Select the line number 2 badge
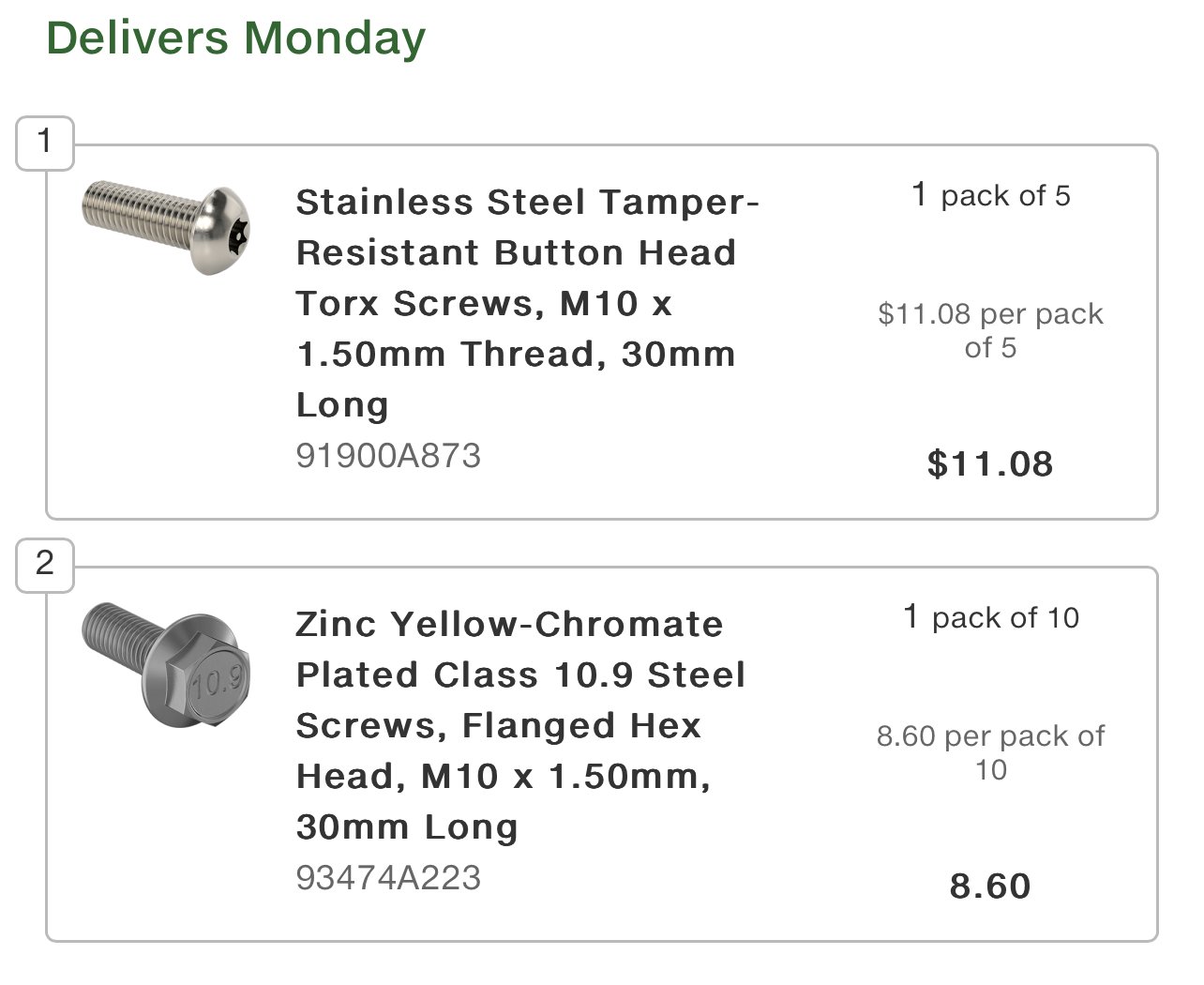The height and width of the screenshot is (985, 1204). [45, 565]
